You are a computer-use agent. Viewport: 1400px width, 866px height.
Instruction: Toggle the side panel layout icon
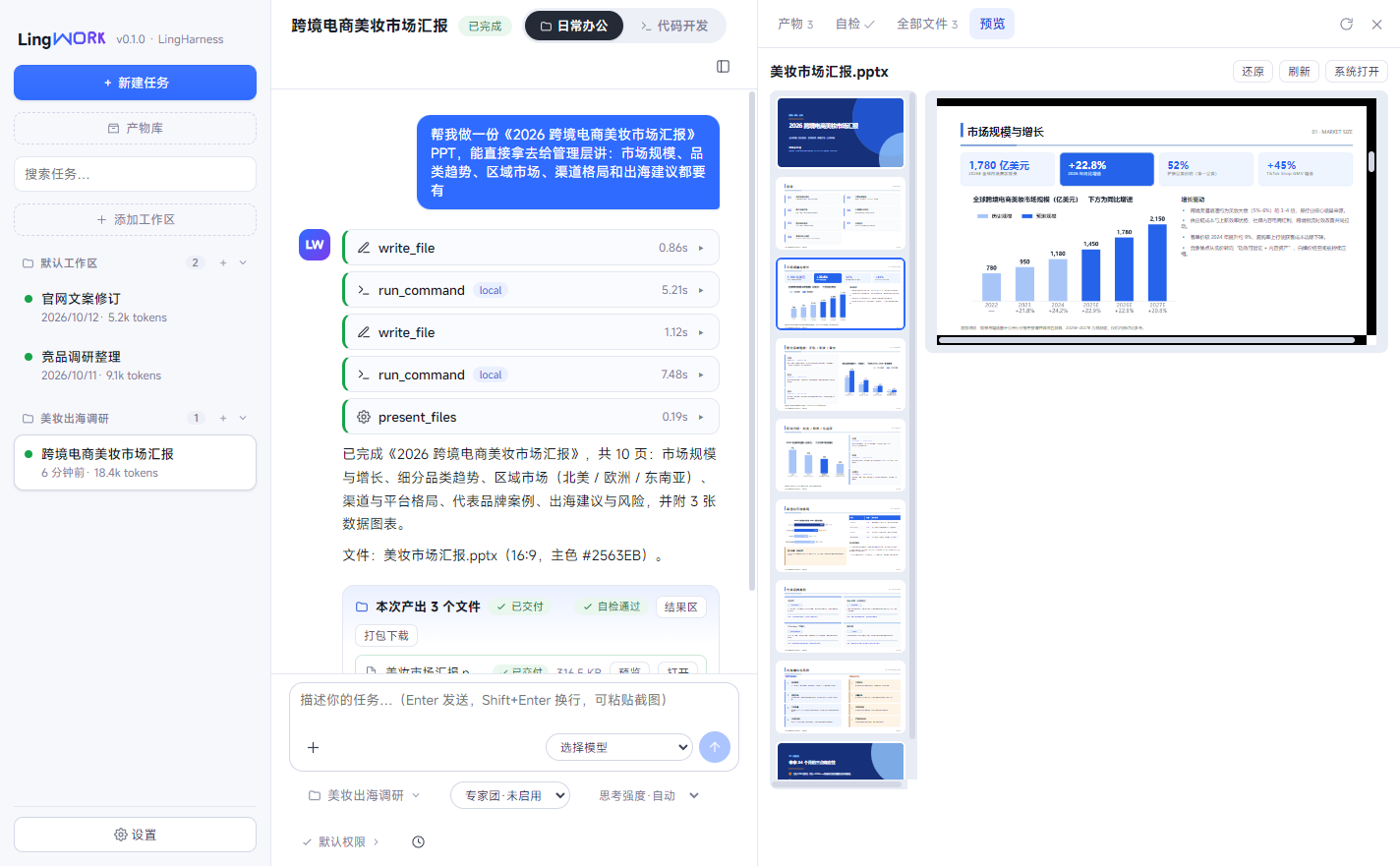pos(723,66)
